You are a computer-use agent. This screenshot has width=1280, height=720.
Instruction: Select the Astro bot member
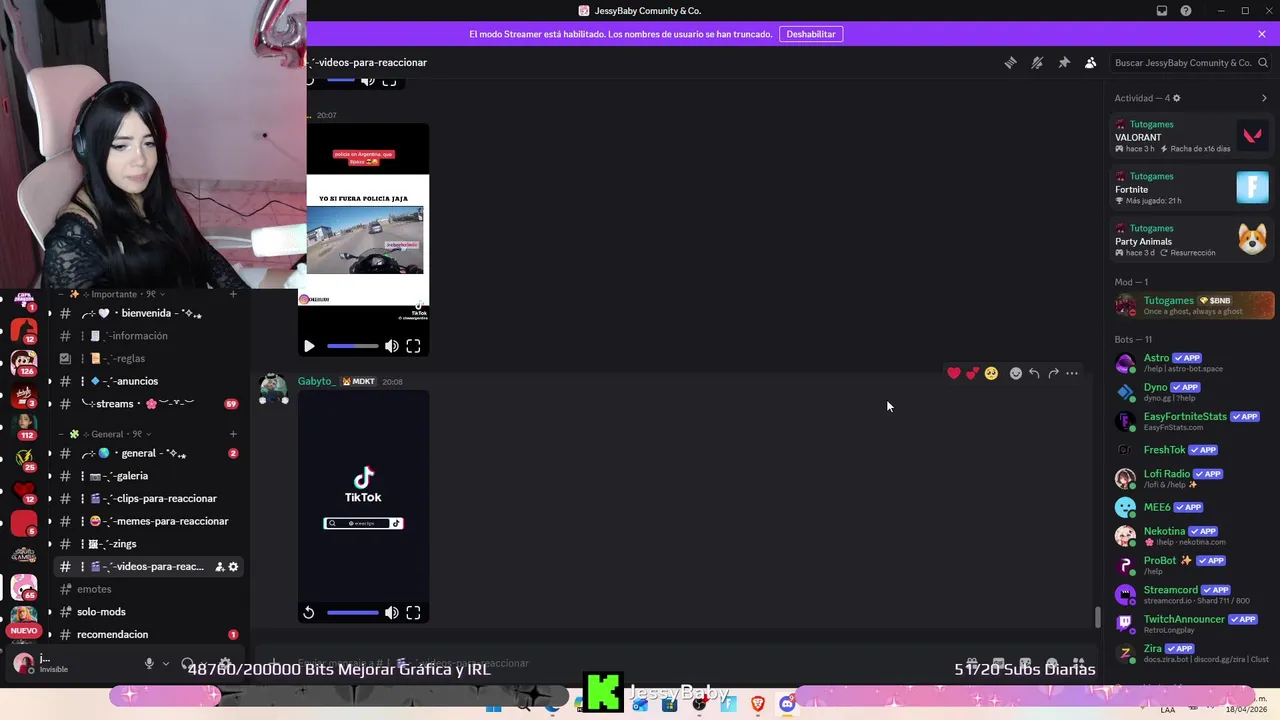[1192, 362]
